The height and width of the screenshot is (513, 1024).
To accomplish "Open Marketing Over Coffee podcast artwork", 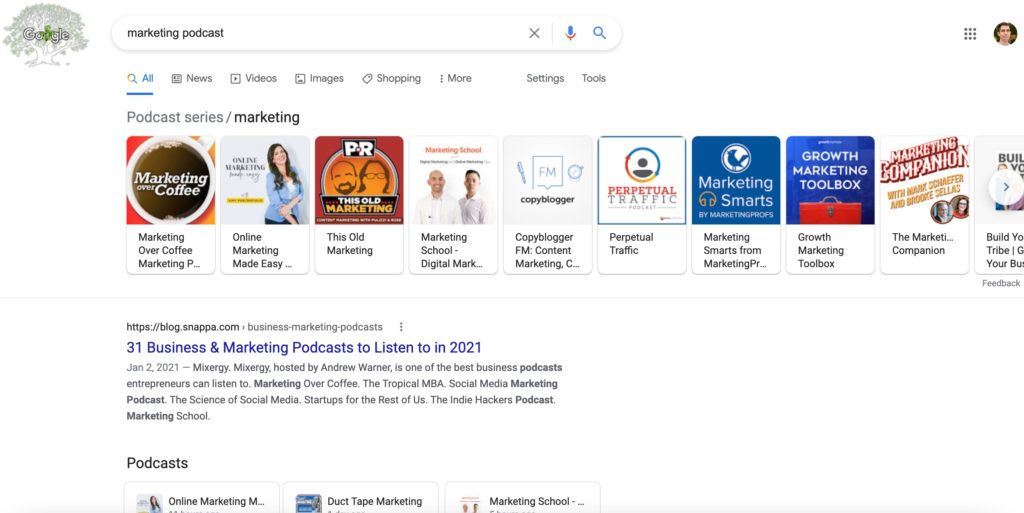I will click(x=170, y=180).
